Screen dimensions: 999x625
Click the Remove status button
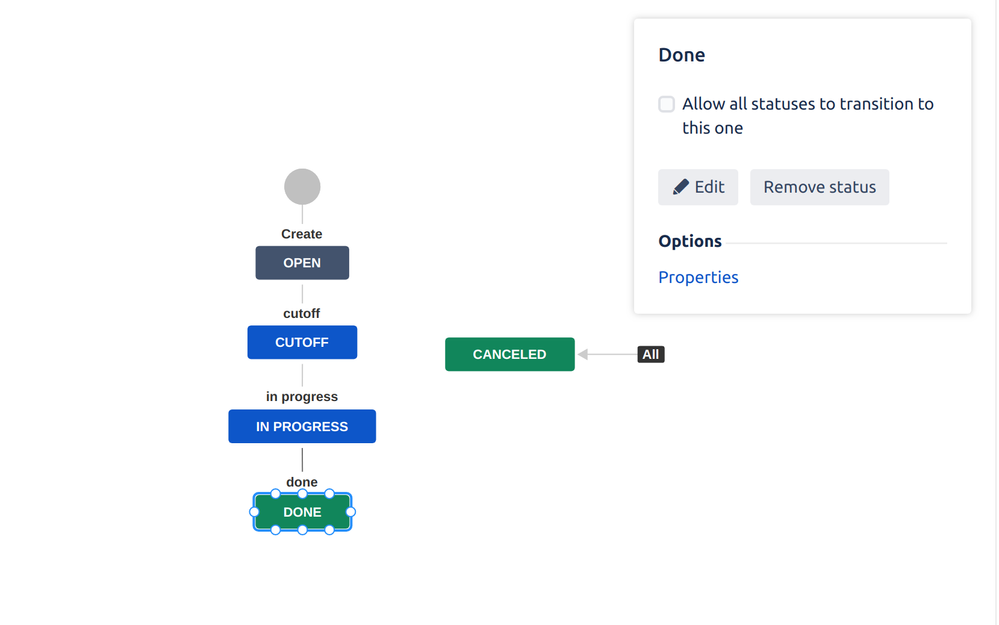819,187
